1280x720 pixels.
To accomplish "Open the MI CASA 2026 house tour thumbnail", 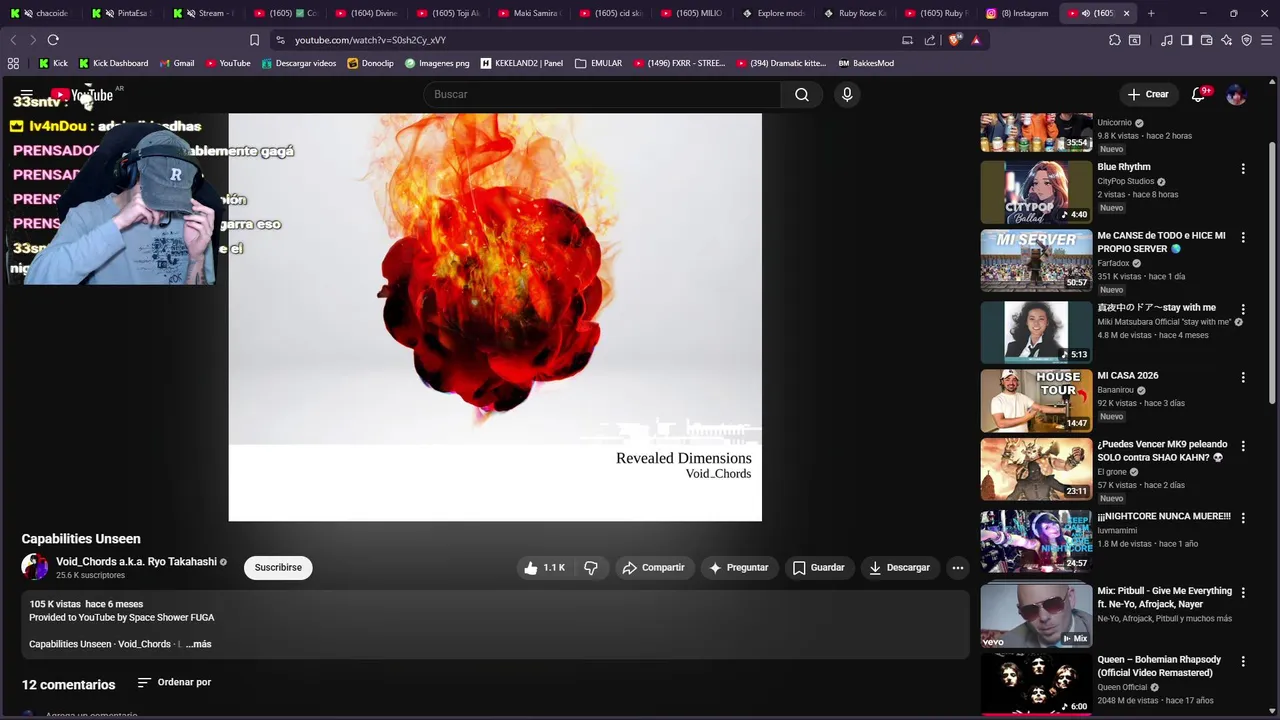I will coord(1036,401).
